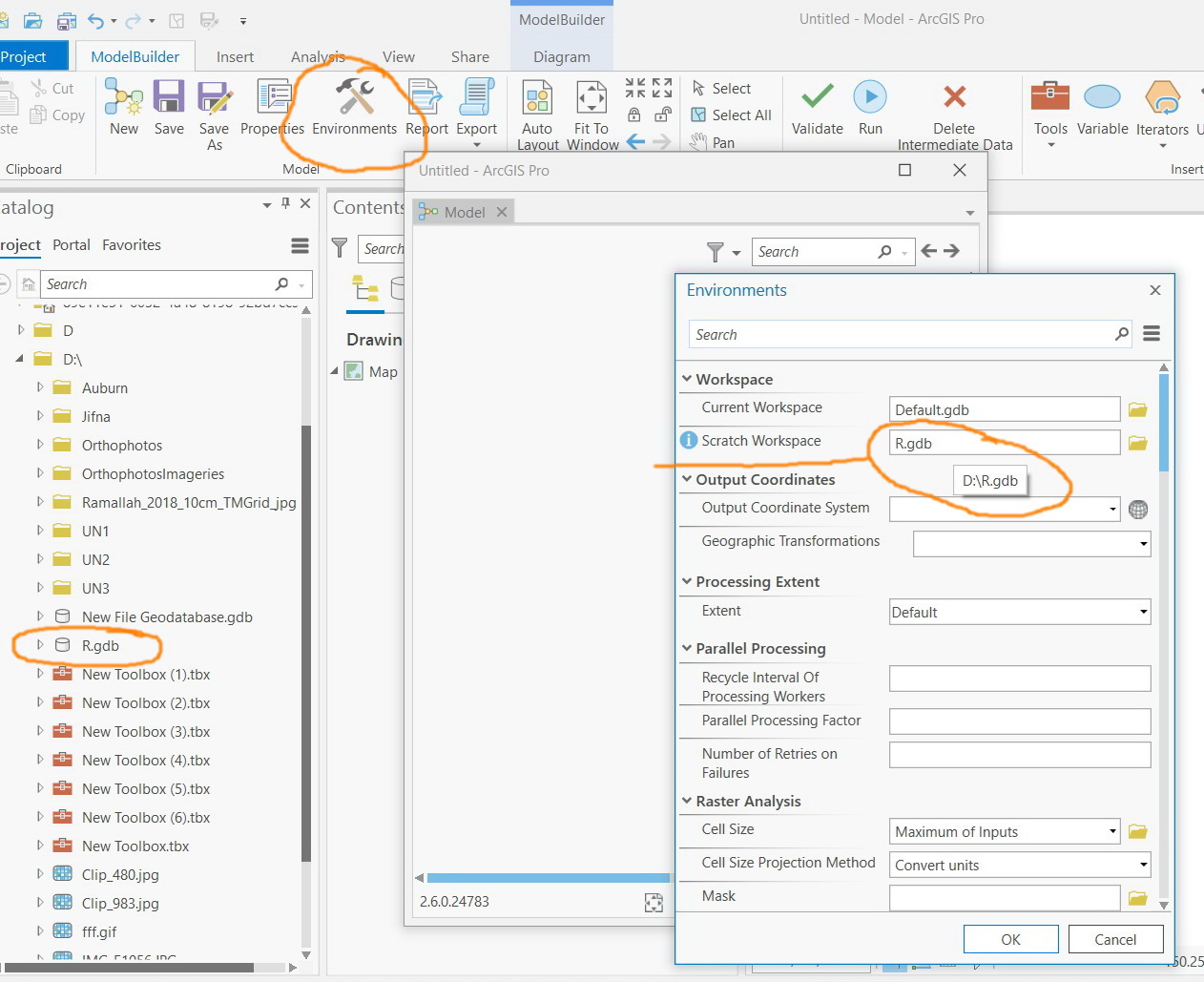Screen dimensions: 1204x982
Task: Choose the Select tool in ribbon
Action: coord(722,88)
